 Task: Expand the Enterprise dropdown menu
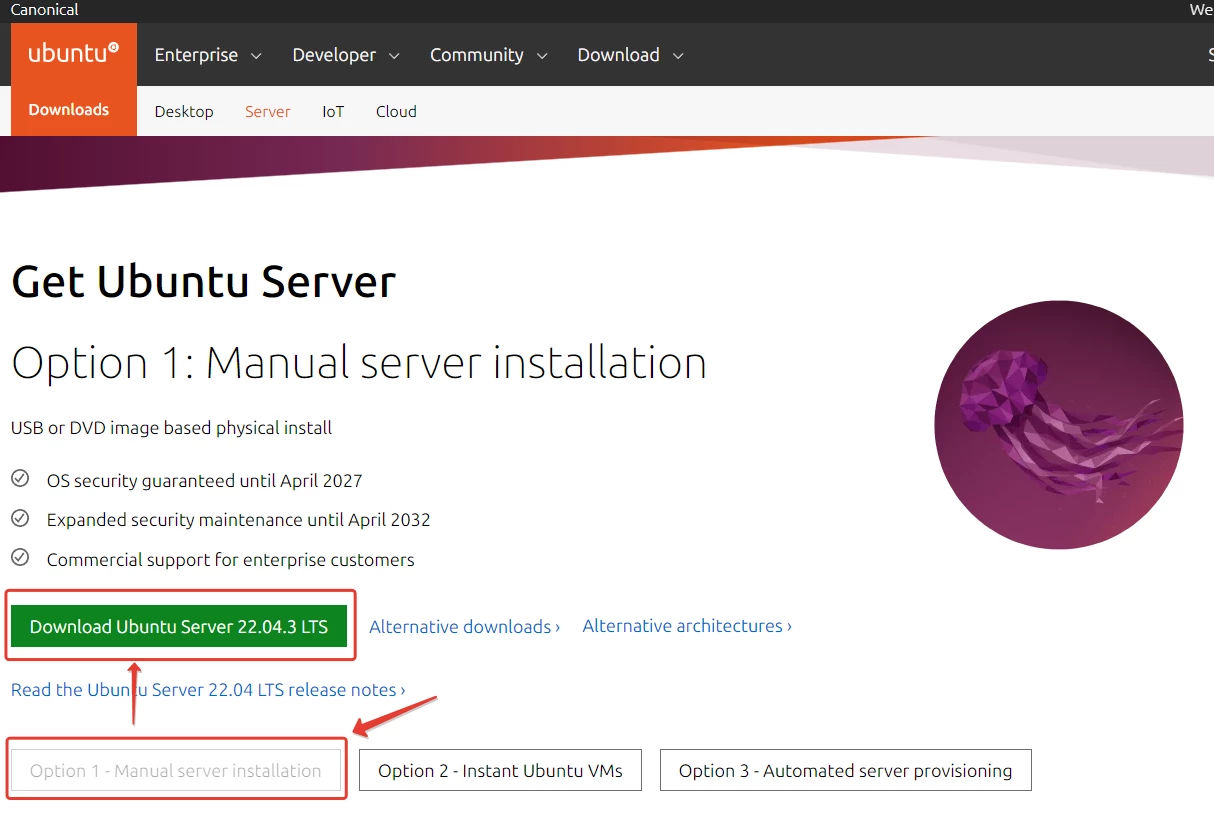(x=207, y=55)
